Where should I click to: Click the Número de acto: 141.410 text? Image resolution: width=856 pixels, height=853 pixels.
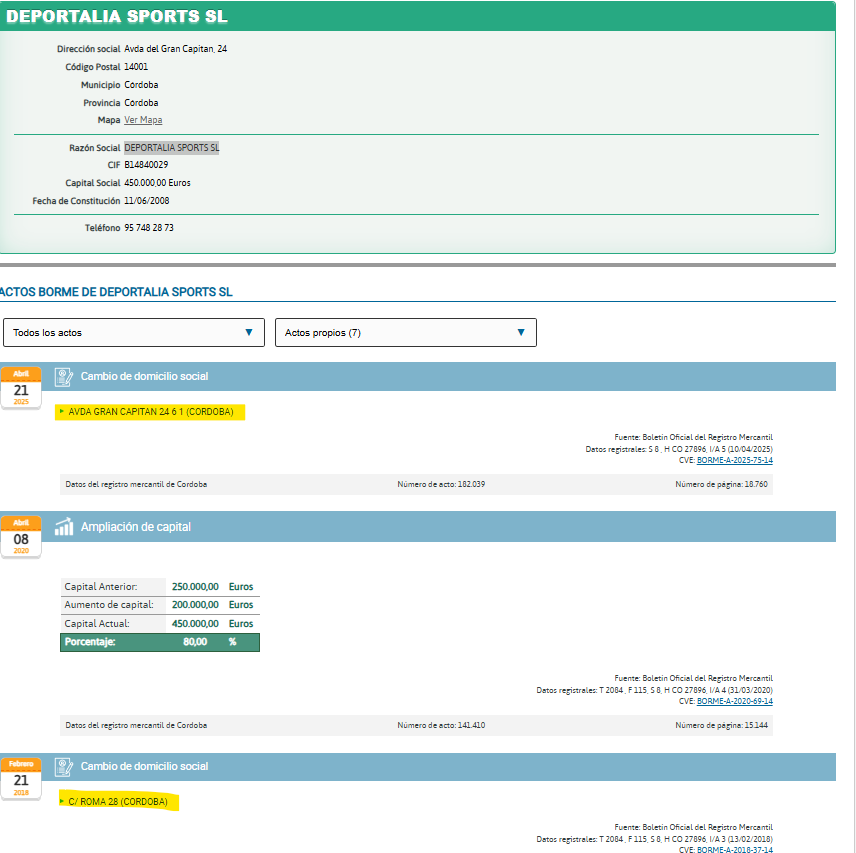[x=441, y=725]
